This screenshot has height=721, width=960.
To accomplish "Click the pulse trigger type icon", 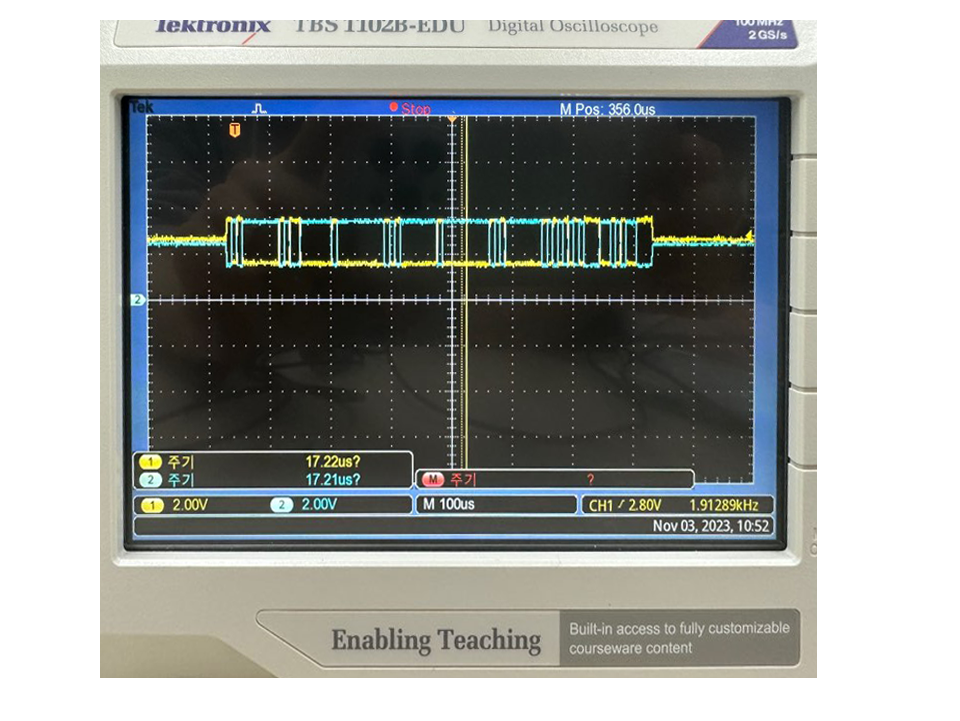I will [x=259, y=108].
